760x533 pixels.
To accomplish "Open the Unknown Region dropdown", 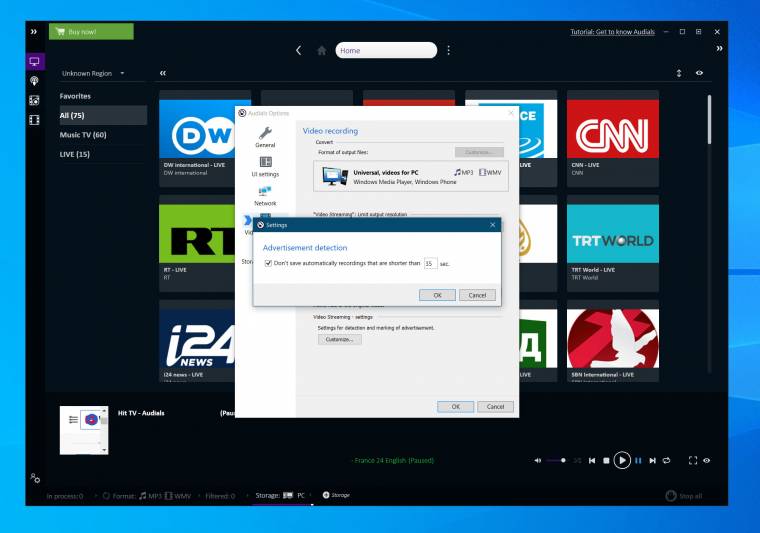I will pos(93,73).
